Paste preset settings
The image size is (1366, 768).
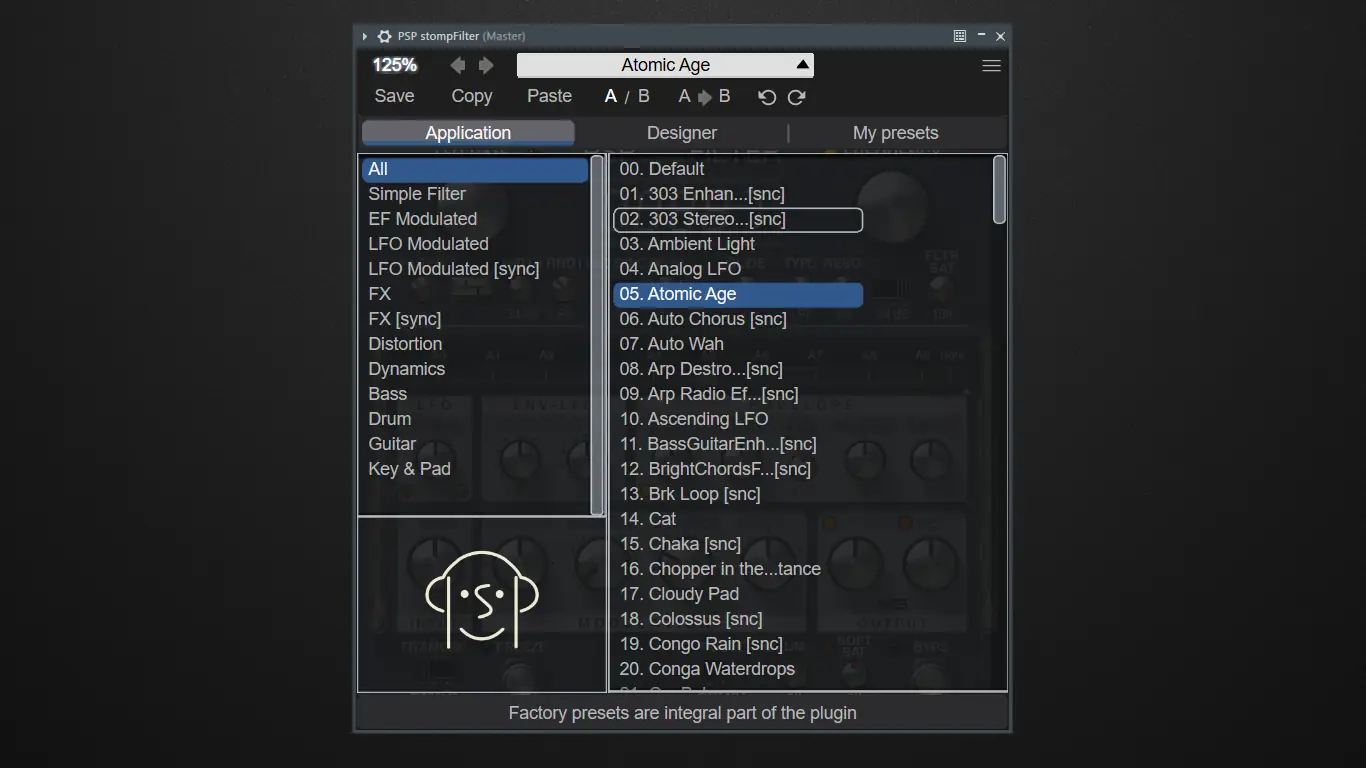tap(549, 97)
